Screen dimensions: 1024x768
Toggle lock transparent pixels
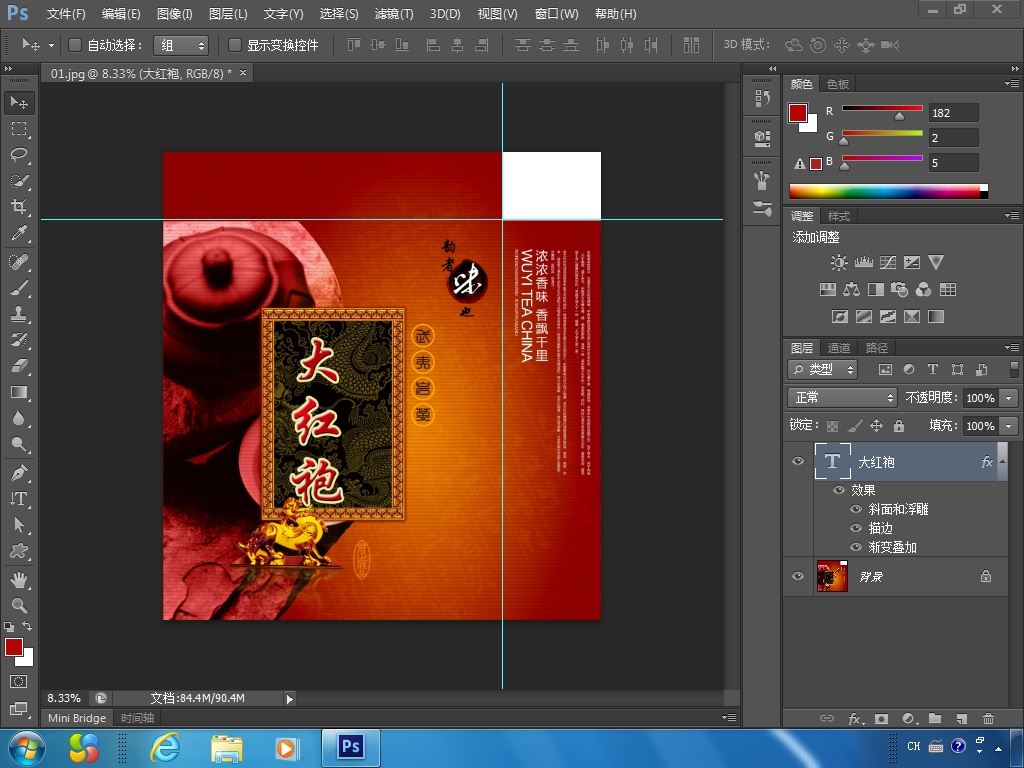click(832, 426)
